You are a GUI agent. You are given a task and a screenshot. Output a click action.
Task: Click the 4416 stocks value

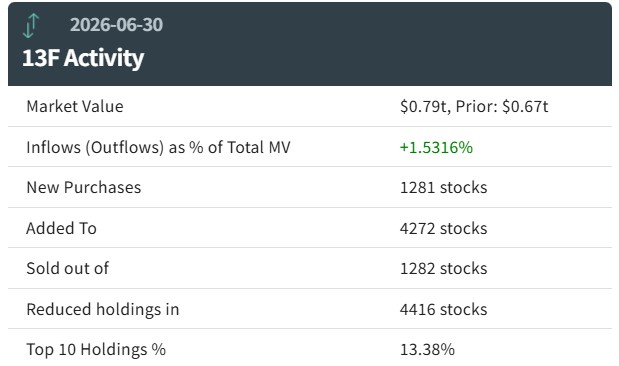(444, 310)
